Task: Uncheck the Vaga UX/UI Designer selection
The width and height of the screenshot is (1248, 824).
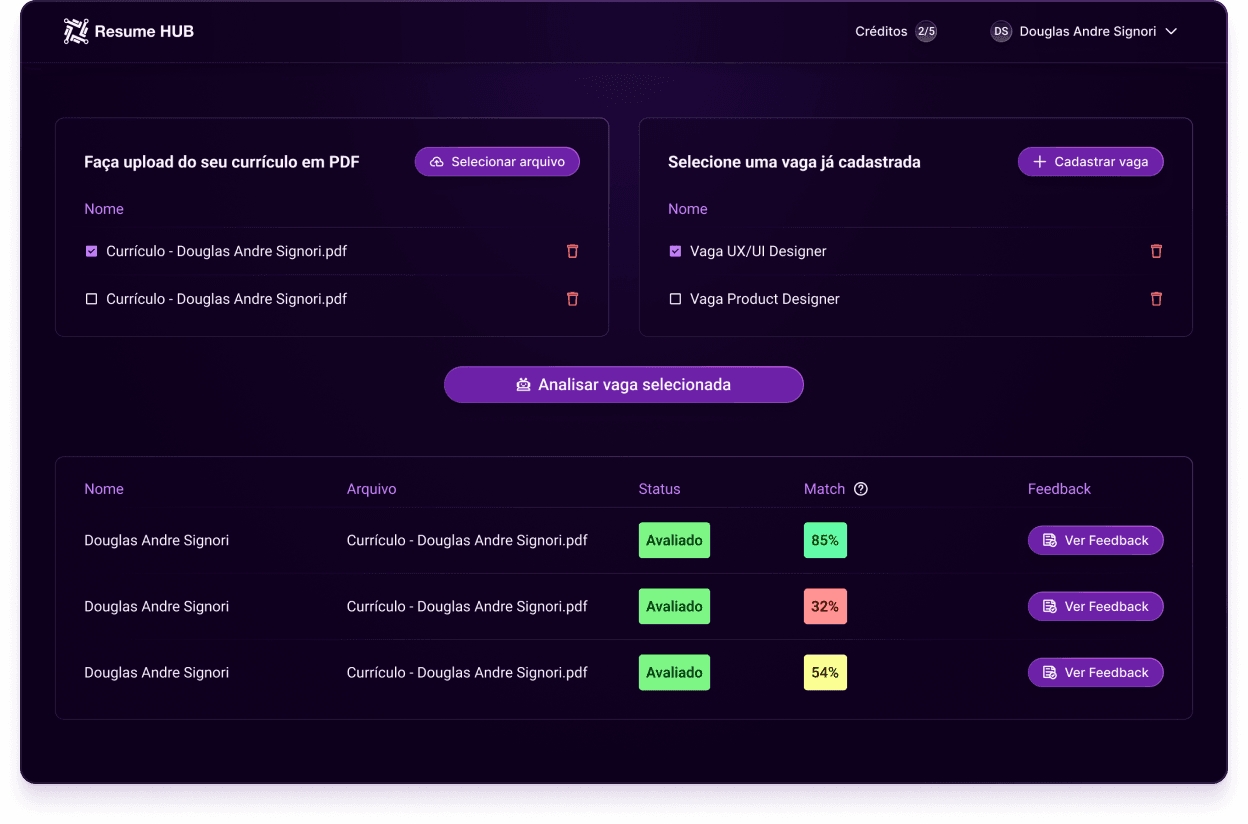Action: click(x=675, y=251)
